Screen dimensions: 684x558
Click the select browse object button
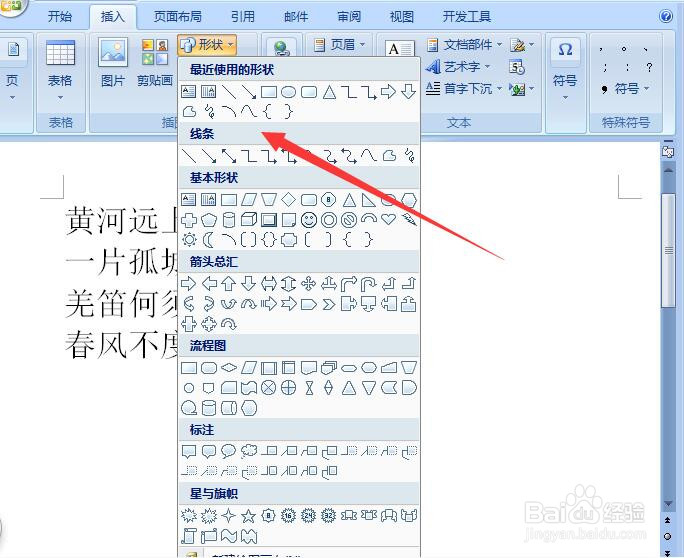point(667,537)
